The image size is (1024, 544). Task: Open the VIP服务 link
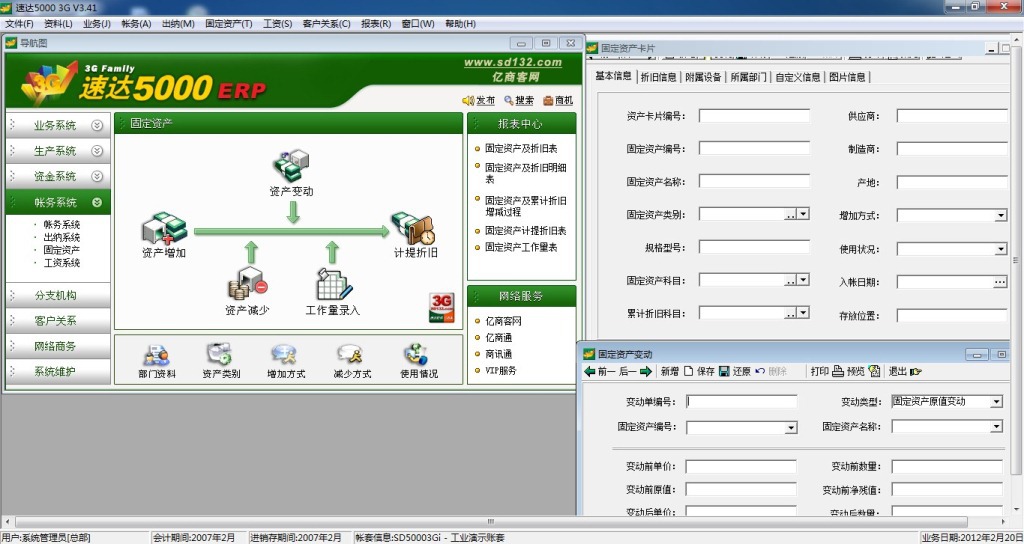pos(500,370)
